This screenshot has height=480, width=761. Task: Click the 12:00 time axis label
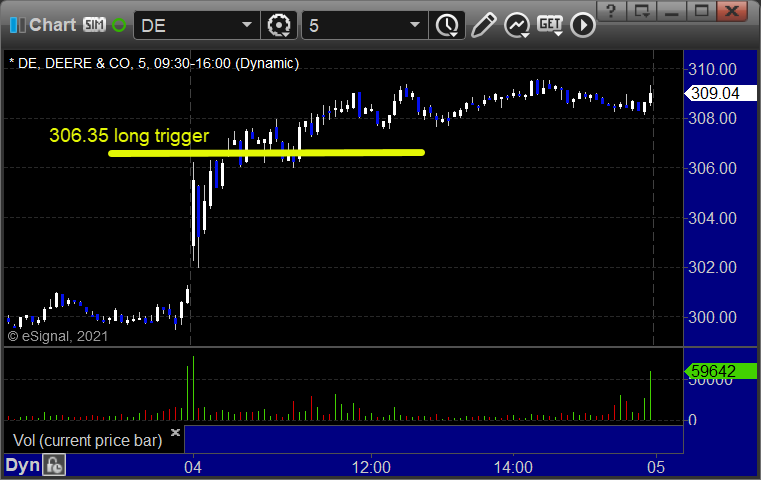click(x=371, y=467)
